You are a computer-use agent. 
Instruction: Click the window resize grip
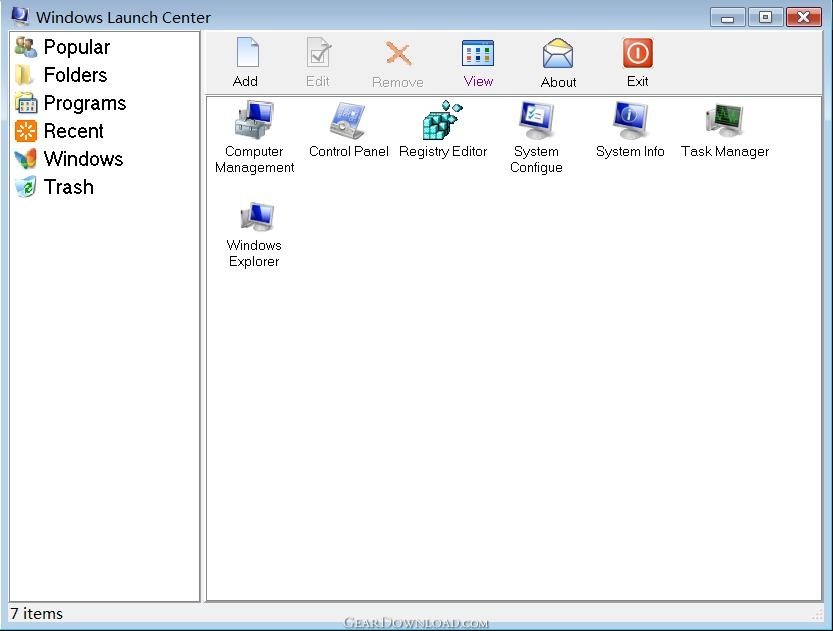point(817,615)
